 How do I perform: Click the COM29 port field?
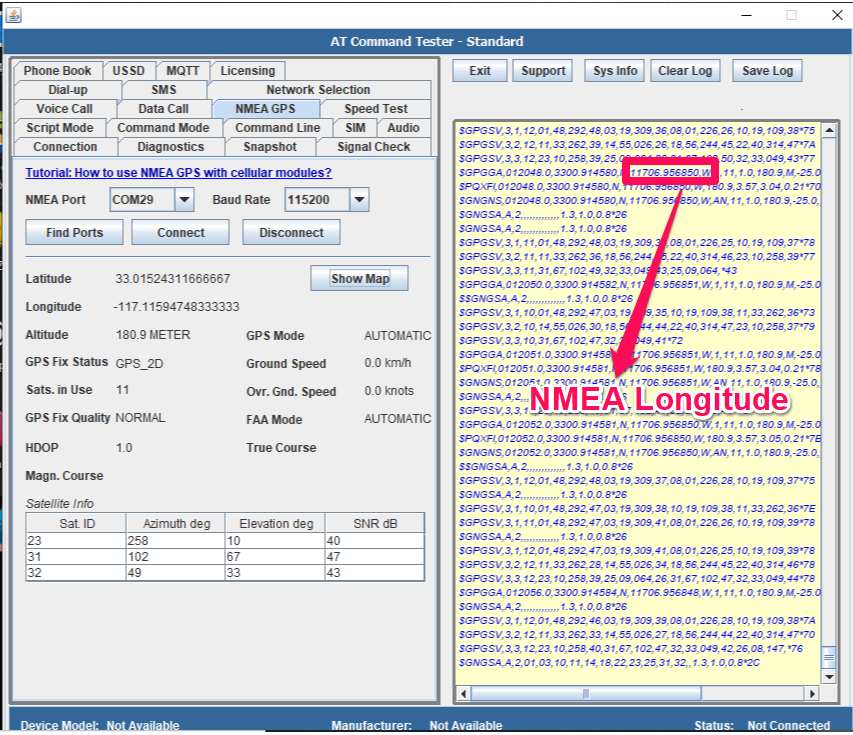point(142,200)
